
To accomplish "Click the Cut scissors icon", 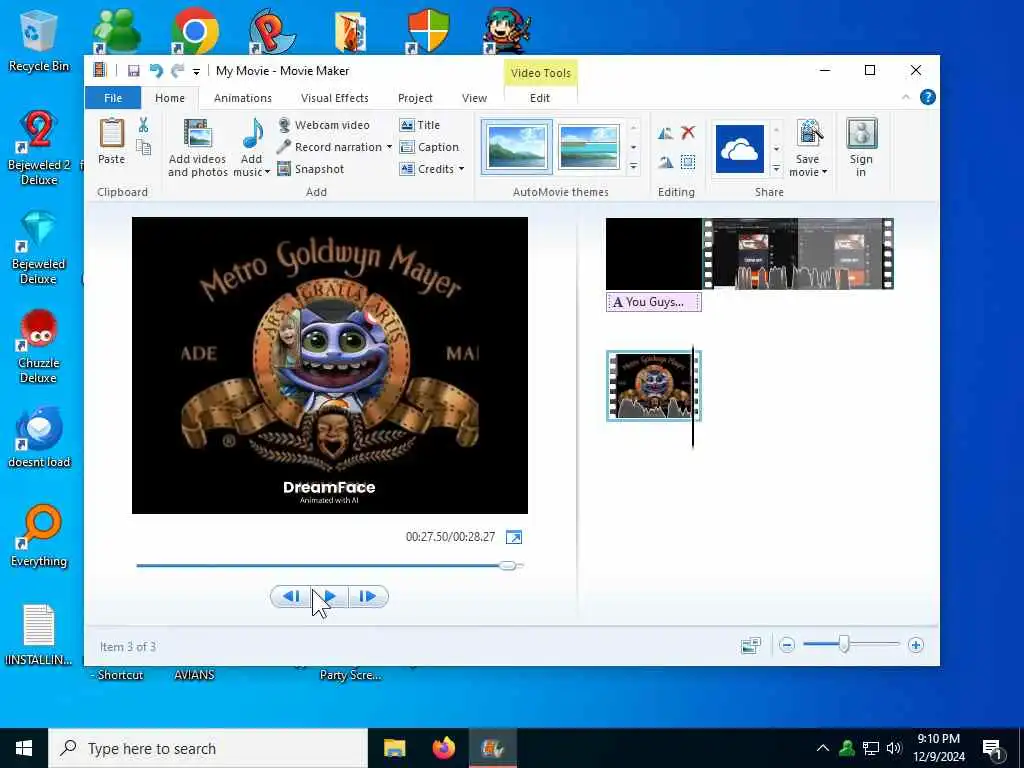I will [143, 125].
